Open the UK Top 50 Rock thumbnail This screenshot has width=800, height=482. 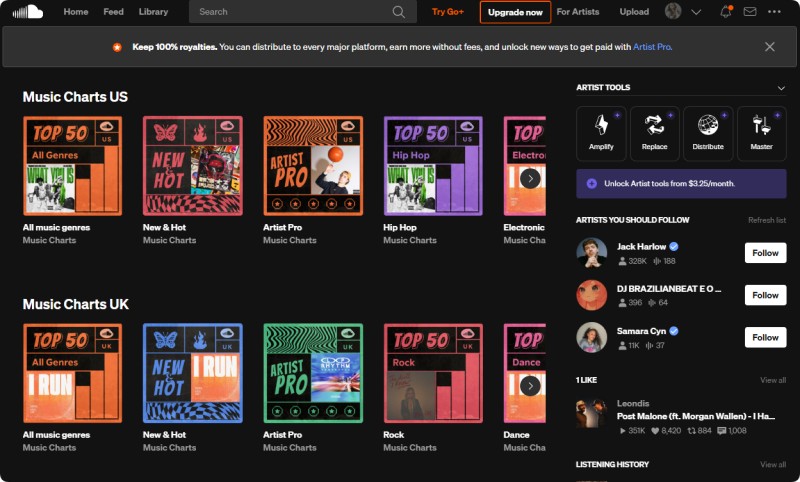[x=433, y=373]
